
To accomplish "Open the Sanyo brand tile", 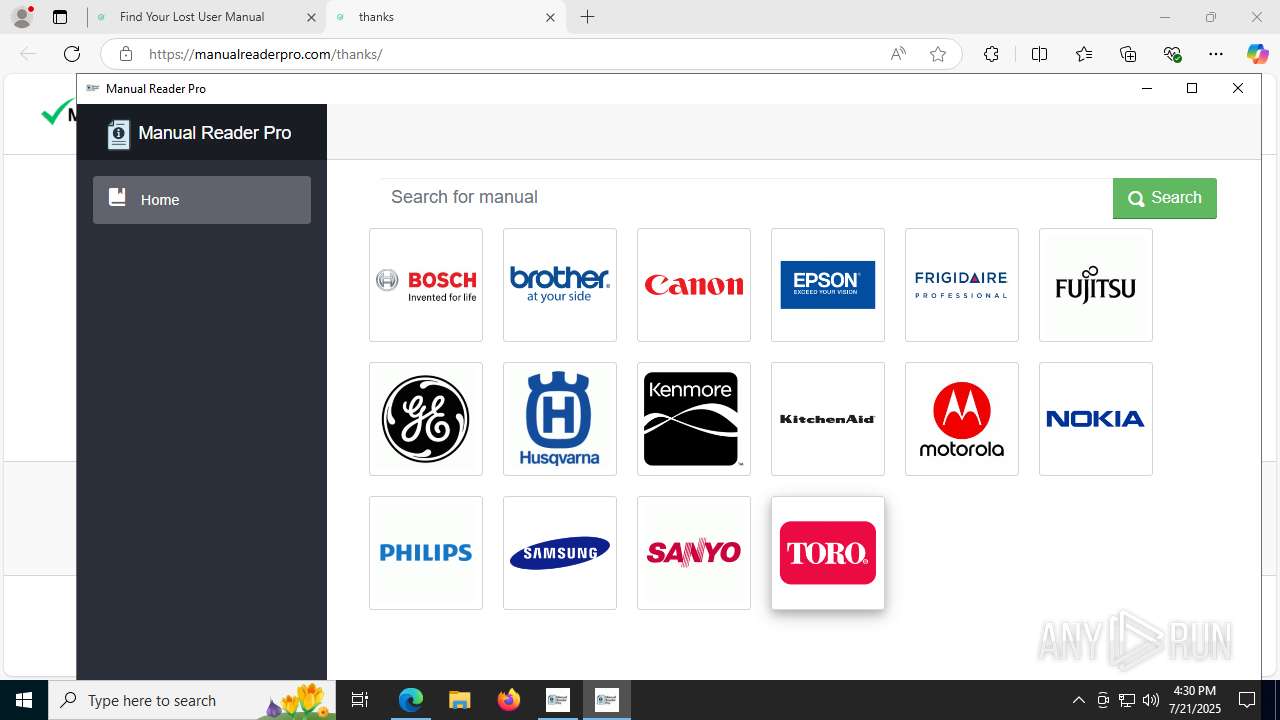I will (x=694, y=553).
